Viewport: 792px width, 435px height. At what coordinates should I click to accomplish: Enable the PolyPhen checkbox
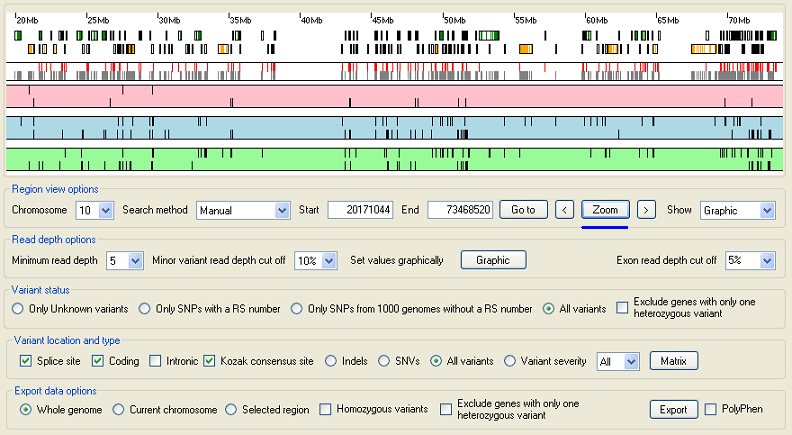click(710, 409)
